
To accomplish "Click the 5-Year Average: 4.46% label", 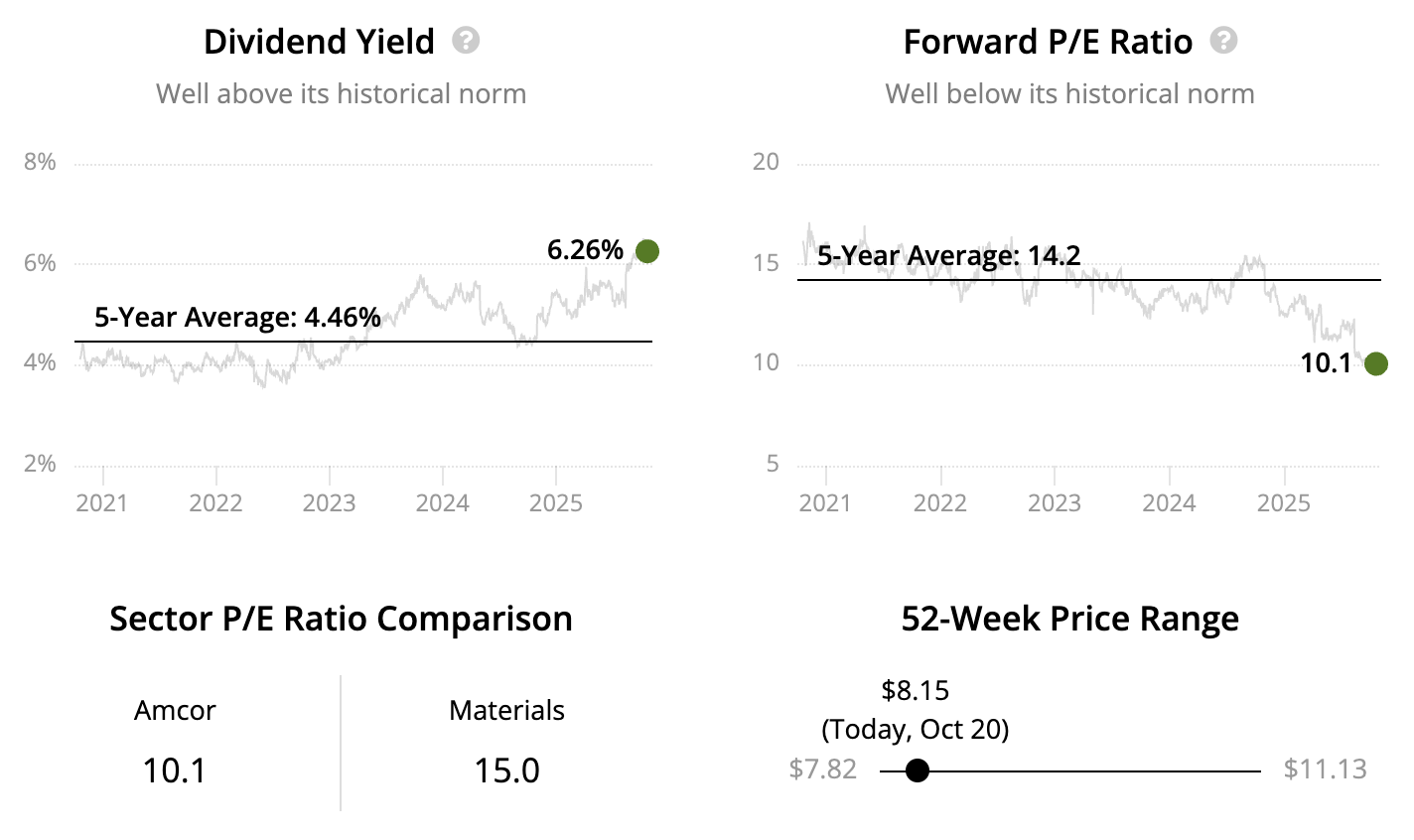I will [x=237, y=318].
